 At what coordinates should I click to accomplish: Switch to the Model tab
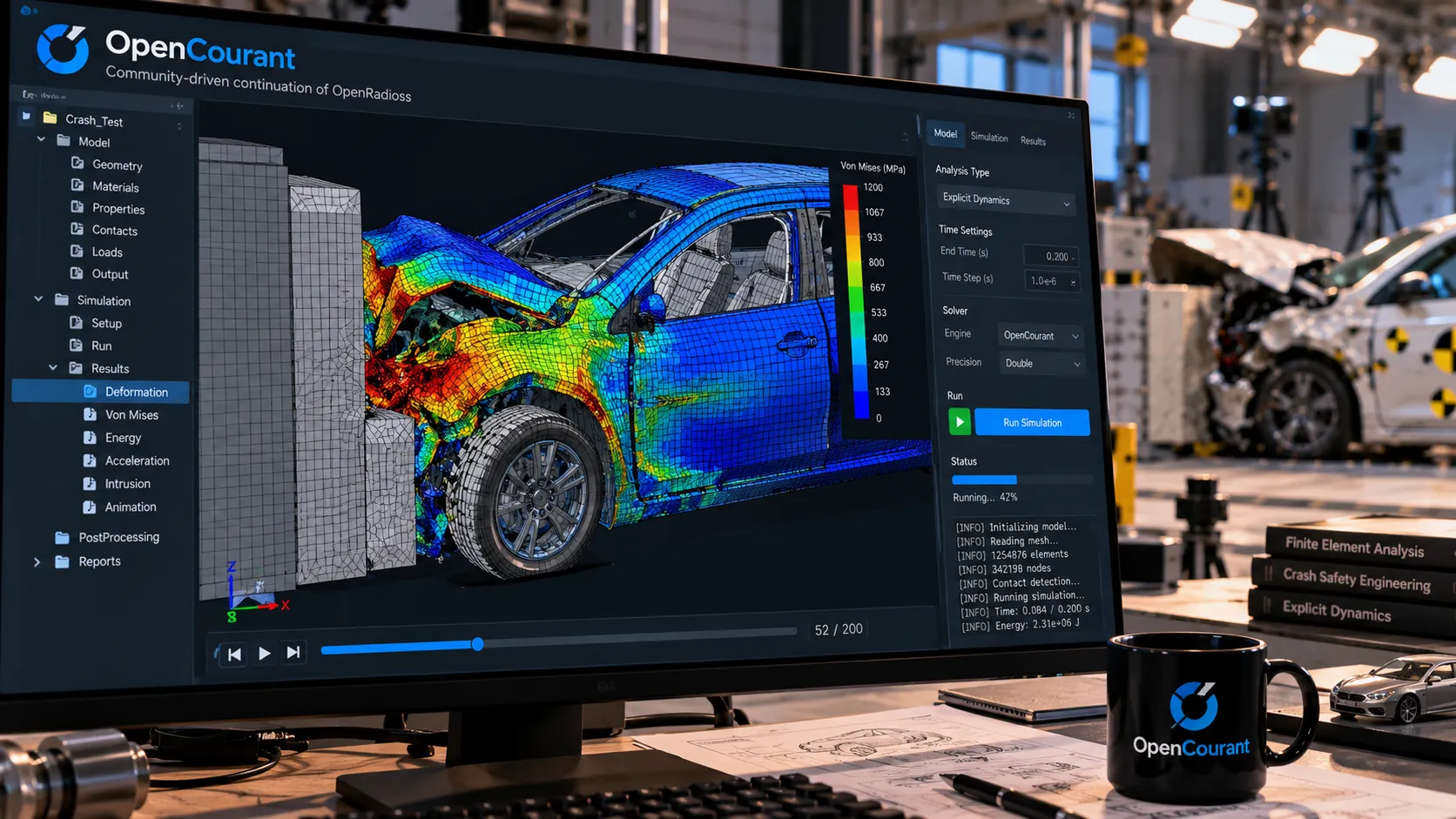click(x=946, y=133)
